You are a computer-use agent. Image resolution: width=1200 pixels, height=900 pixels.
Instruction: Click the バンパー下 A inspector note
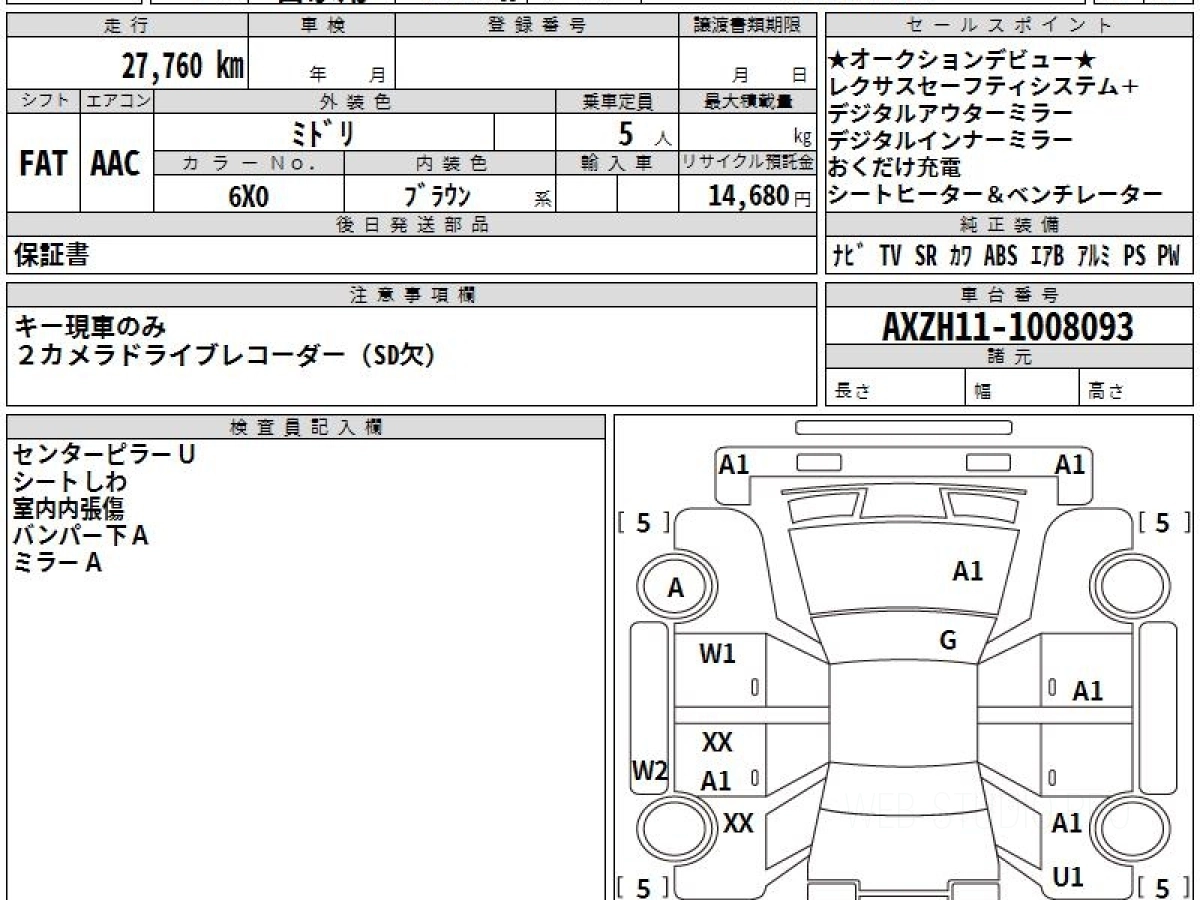(x=80, y=536)
